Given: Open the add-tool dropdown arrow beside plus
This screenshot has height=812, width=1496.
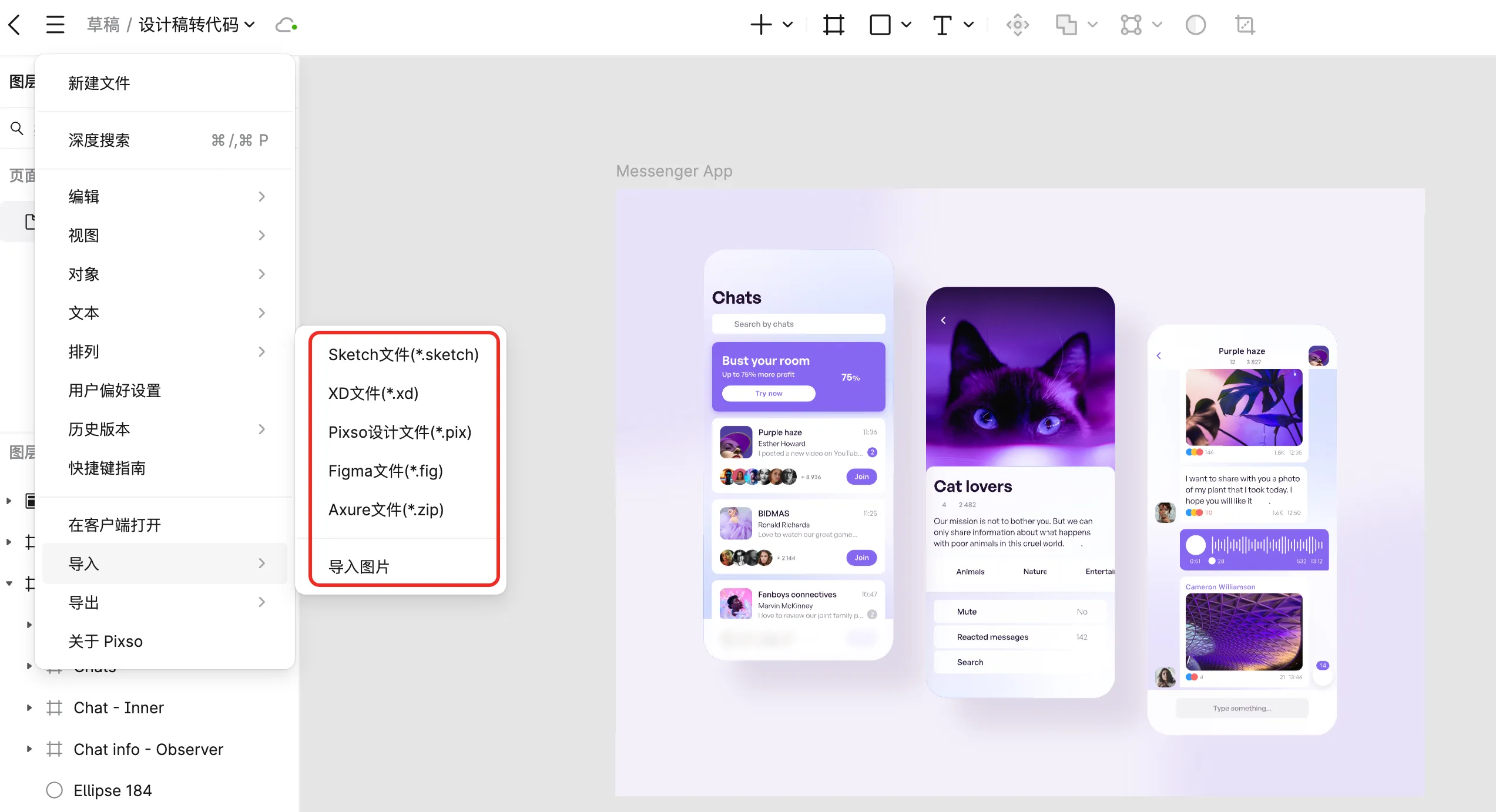Looking at the screenshot, I should coord(788,25).
